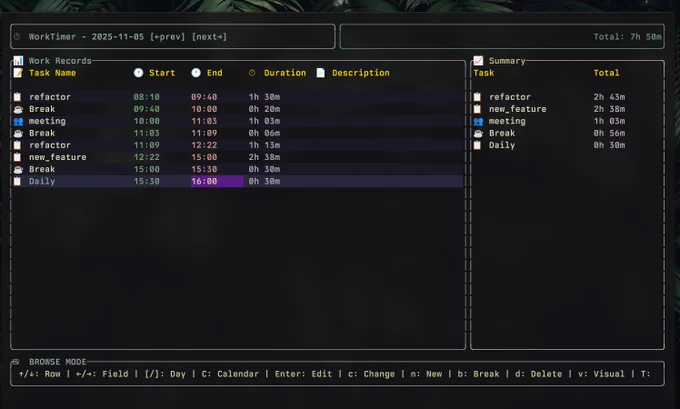Viewport: 680px width, 409px height.
Task: Click clipboard icon of Daily row in Work Records
Action: (x=17, y=181)
